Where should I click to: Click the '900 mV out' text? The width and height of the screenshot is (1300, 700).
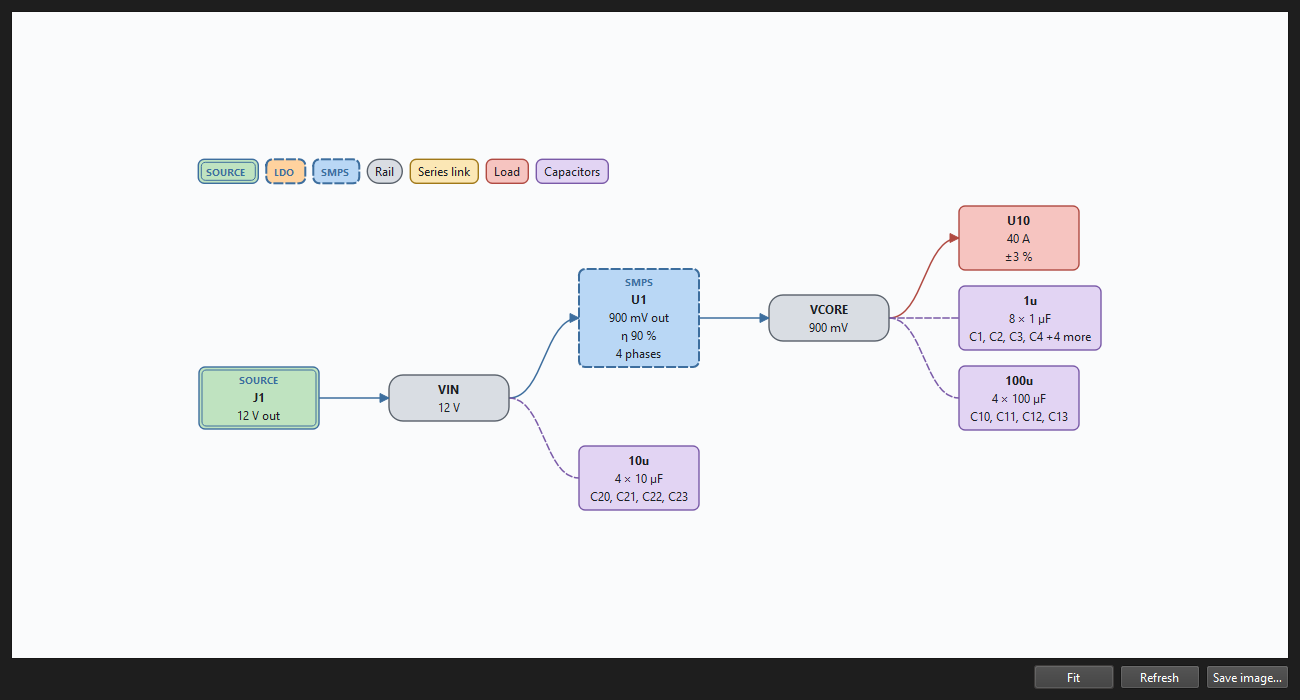tap(639, 318)
